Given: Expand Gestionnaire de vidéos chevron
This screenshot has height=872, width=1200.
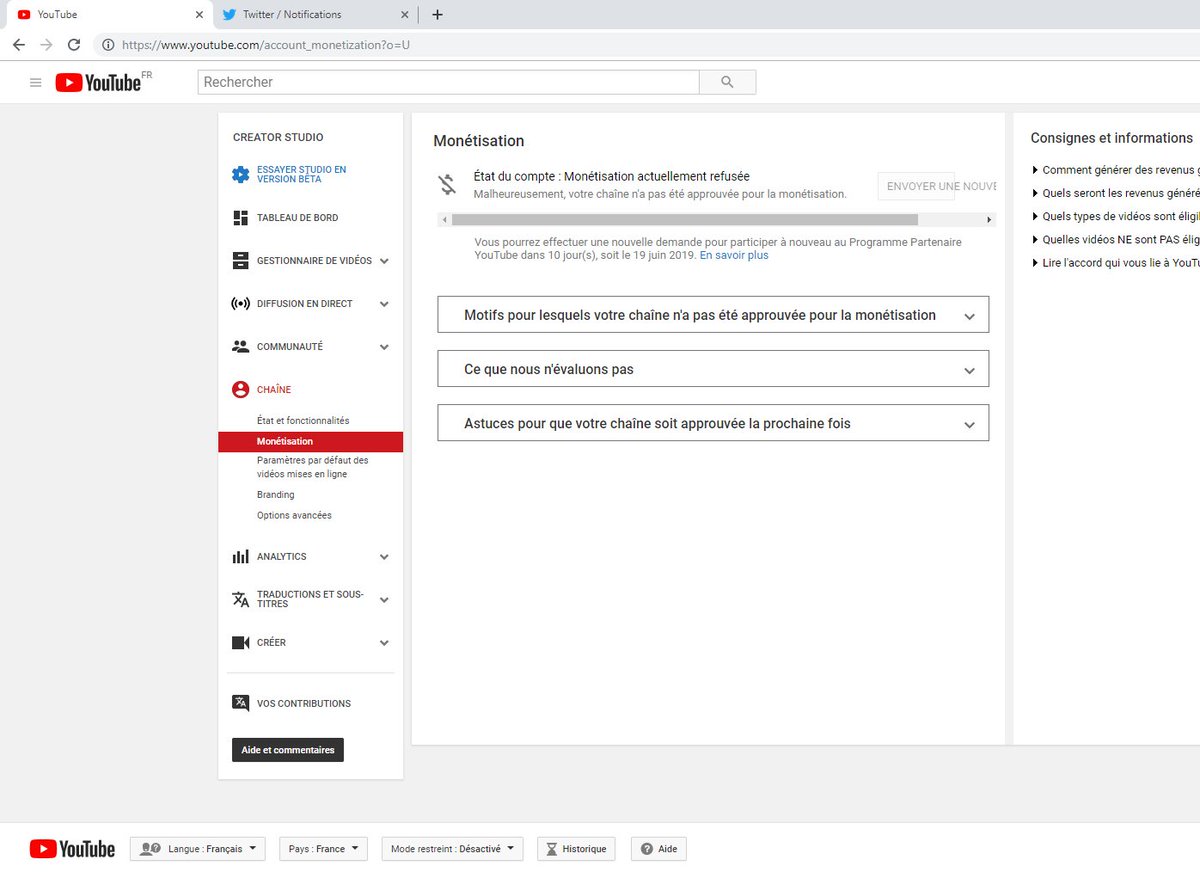Looking at the screenshot, I should pos(384,261).
